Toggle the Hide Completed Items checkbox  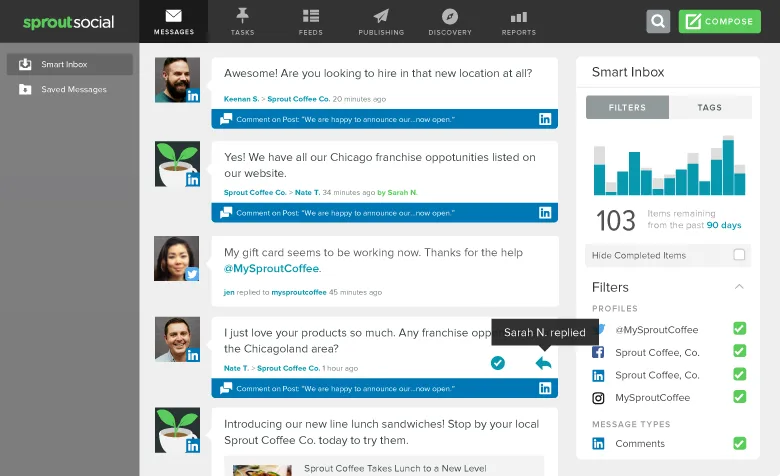739,255
